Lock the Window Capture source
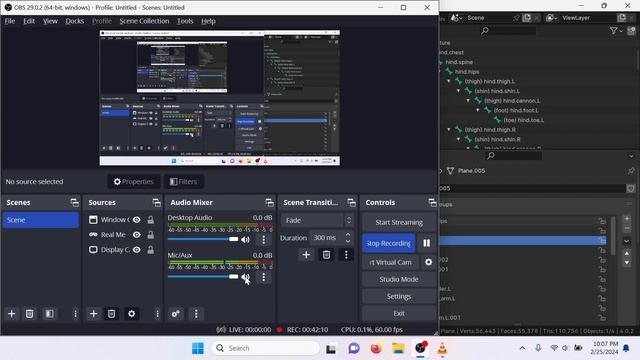The height and width of the screenshot is (360, 640). (151, 220)
